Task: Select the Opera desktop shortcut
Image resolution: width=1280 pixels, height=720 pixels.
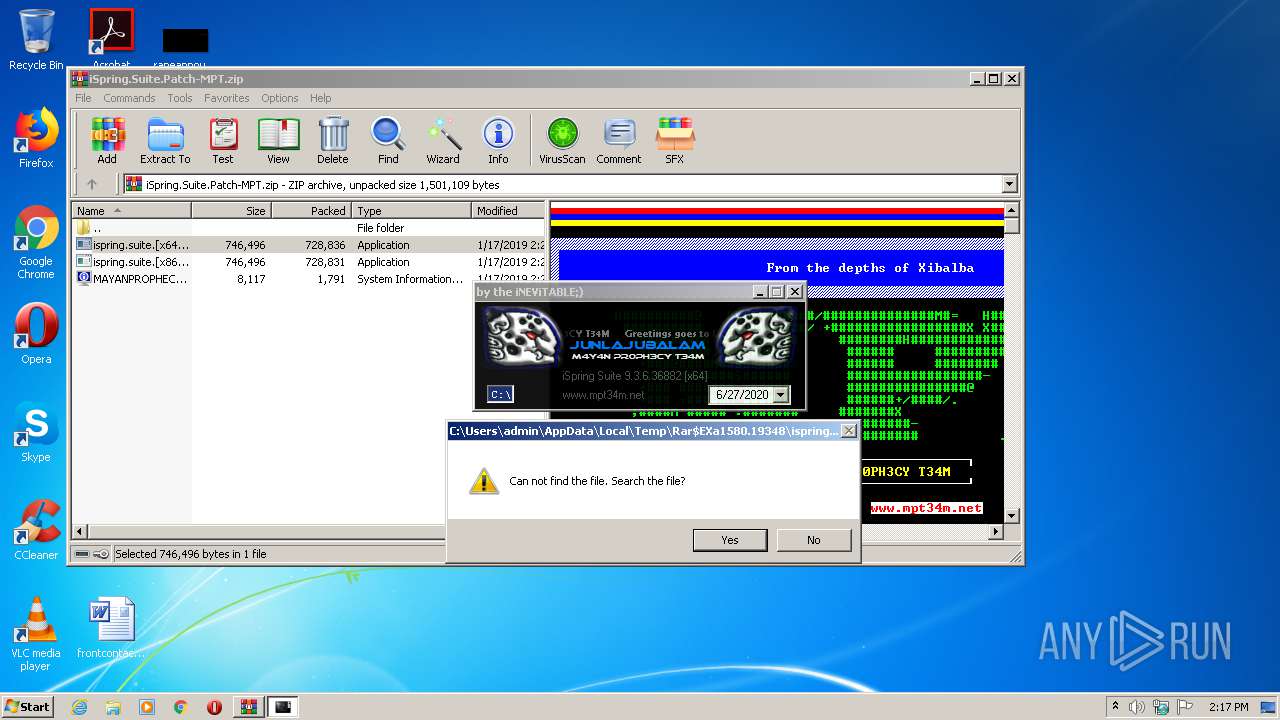Action: click(36, 334)
